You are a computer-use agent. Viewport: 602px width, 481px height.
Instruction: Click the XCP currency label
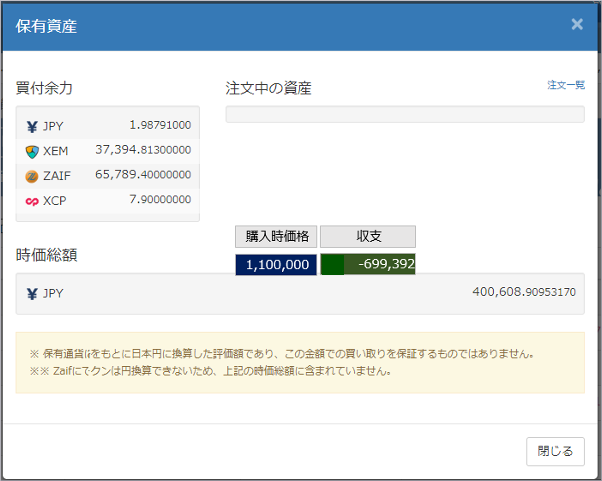click(x=55, y=201)
